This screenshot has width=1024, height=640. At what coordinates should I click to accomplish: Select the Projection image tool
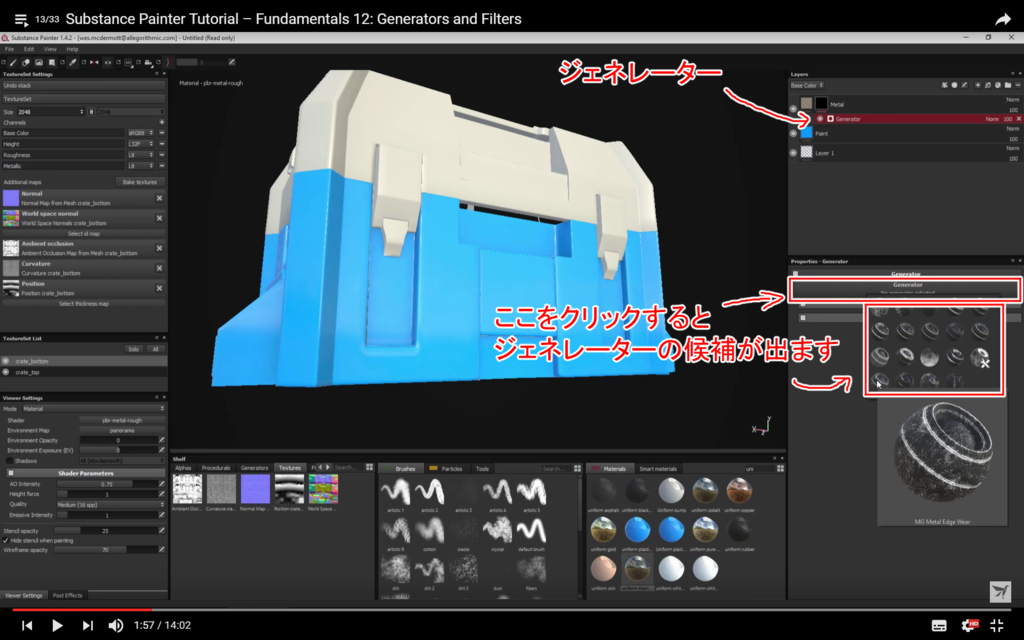point(39,63)
